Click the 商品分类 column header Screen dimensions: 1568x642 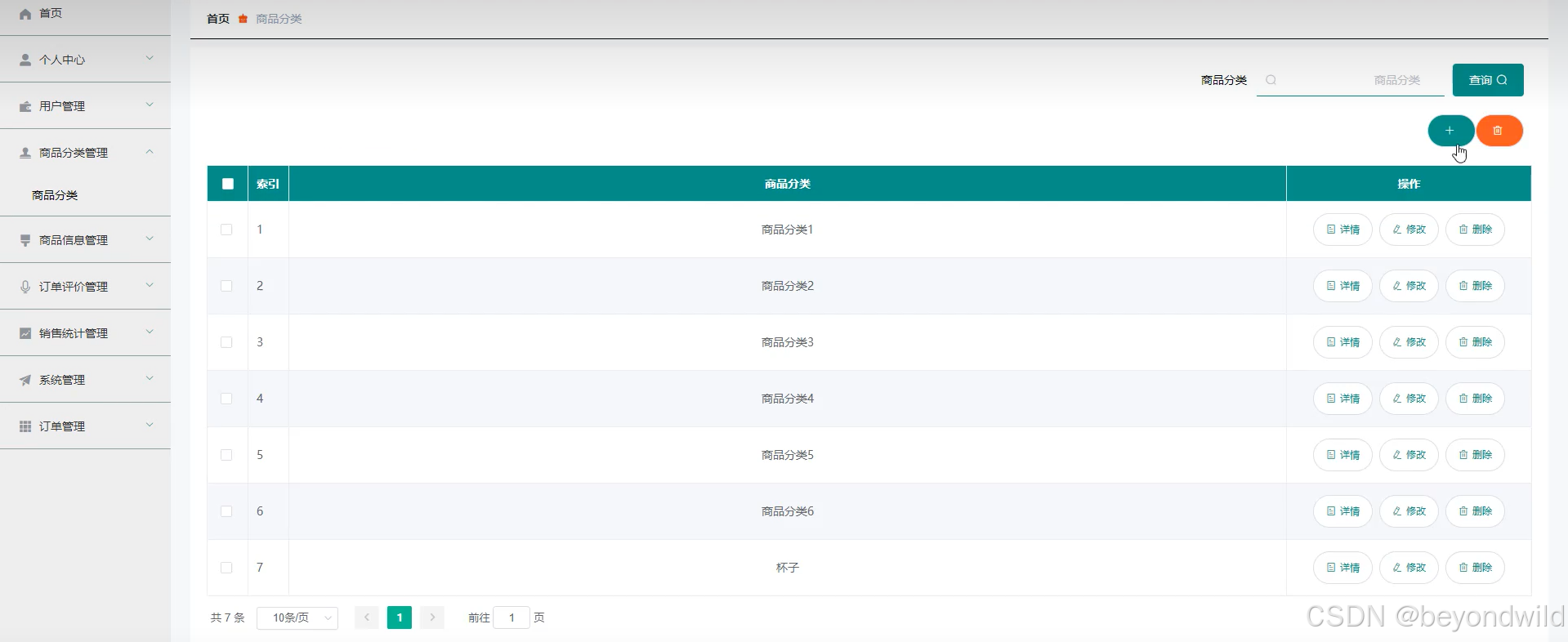788,184
